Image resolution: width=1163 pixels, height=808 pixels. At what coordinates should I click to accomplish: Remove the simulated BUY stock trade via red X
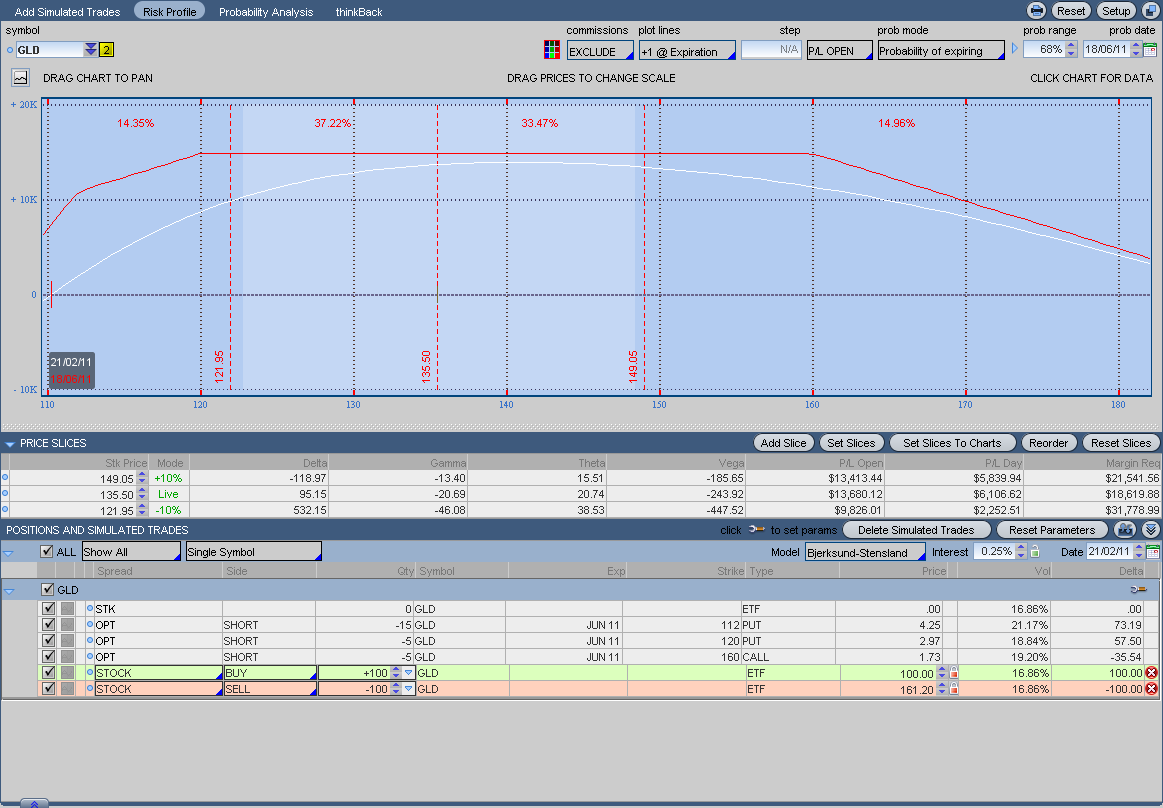pos(1151,673)
